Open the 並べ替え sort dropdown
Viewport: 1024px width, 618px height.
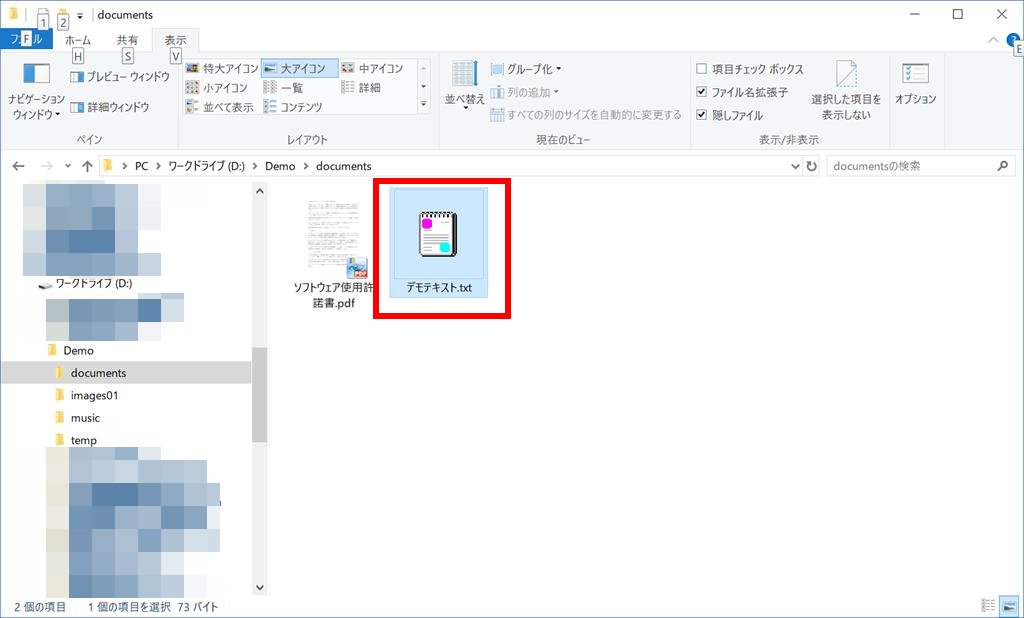(x=464, y=85)
